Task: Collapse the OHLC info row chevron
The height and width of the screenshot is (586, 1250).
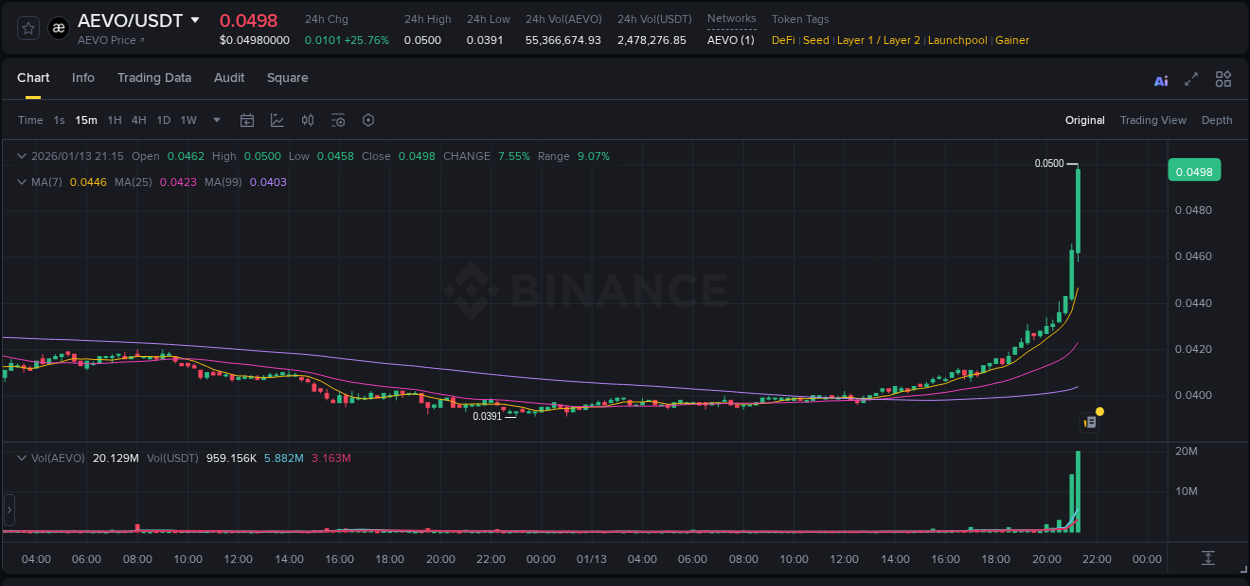Action: pos(20,156)
